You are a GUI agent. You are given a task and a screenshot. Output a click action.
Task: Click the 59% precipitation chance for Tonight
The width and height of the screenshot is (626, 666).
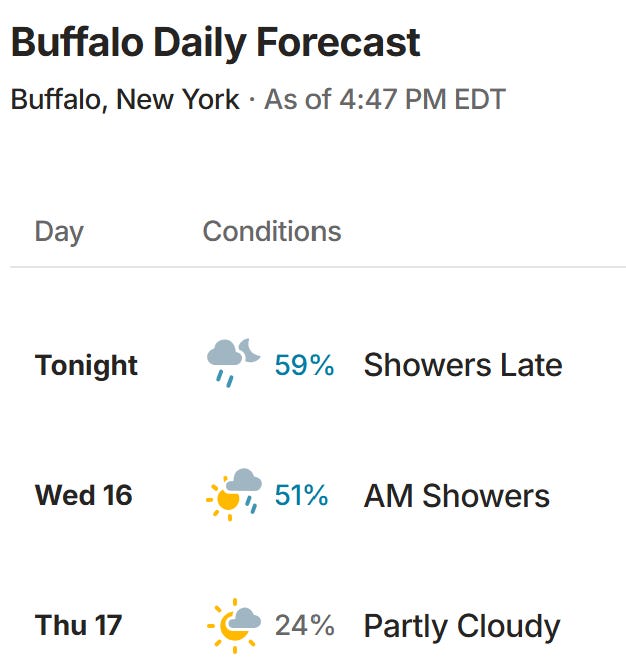pyautogui.click(x=304, y=365)
